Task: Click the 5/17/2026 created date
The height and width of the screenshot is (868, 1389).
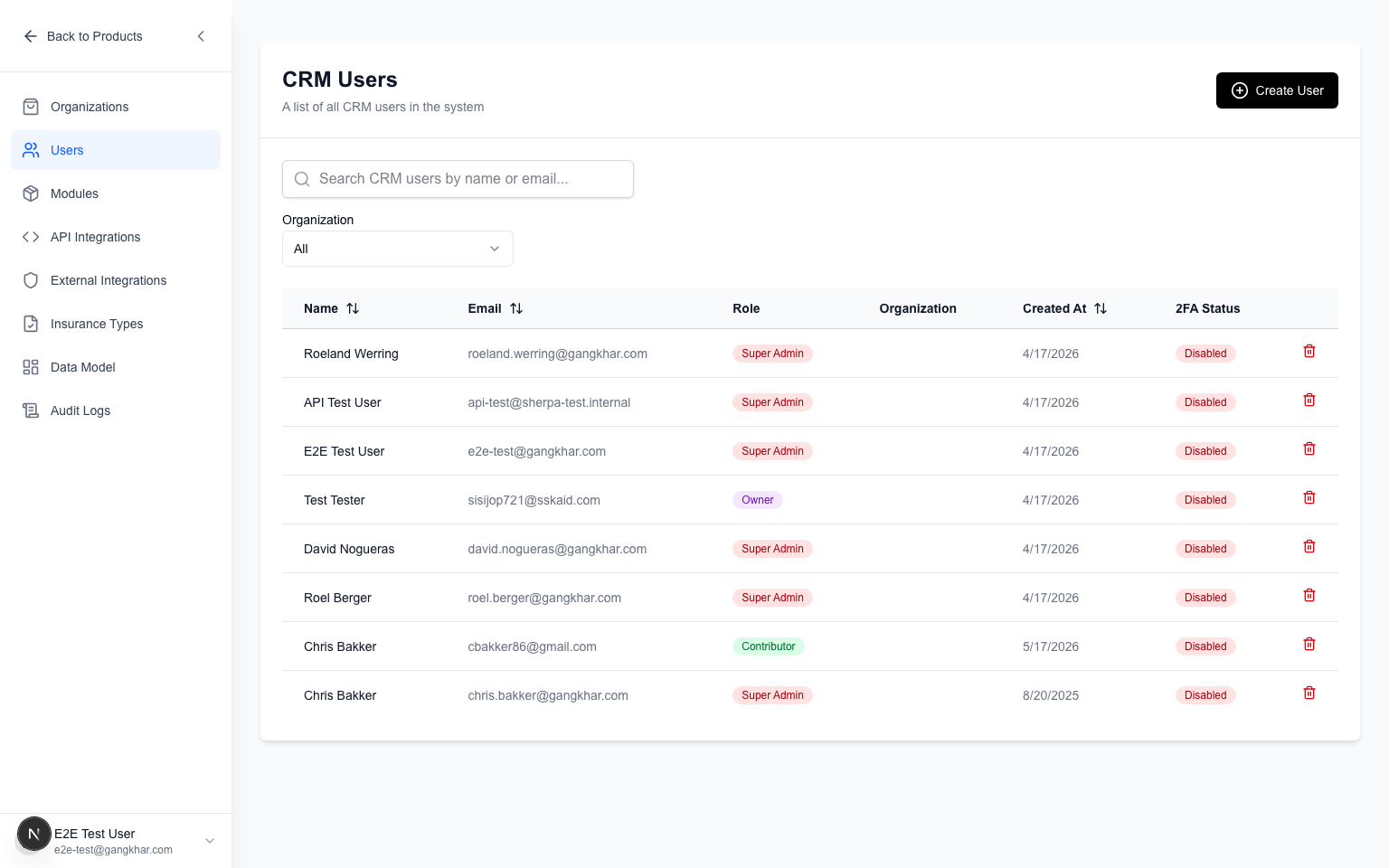Action: (1051, 646)
